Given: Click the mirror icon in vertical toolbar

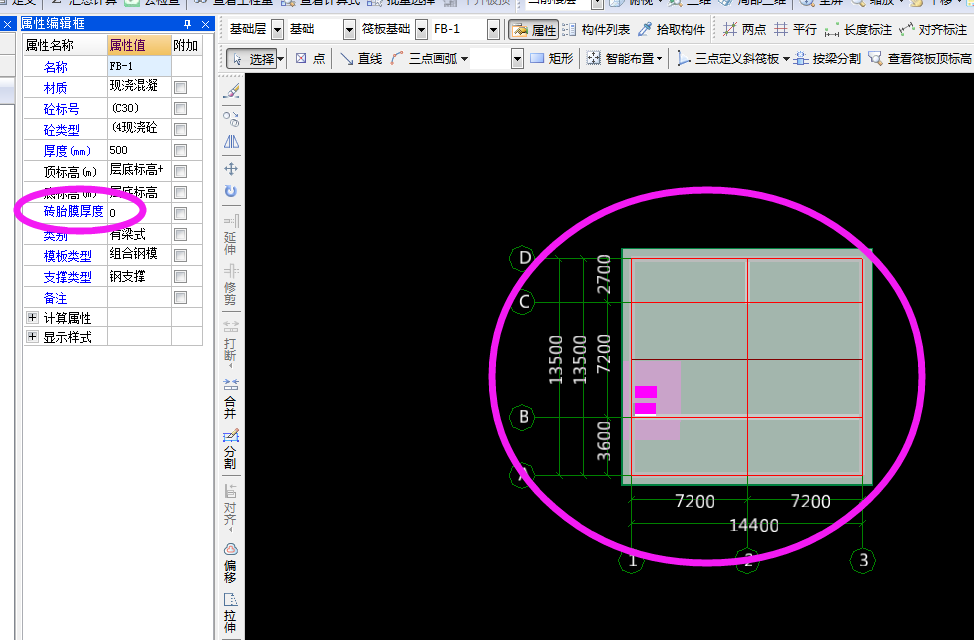Looking at the screenshot, I should (231, 143).
